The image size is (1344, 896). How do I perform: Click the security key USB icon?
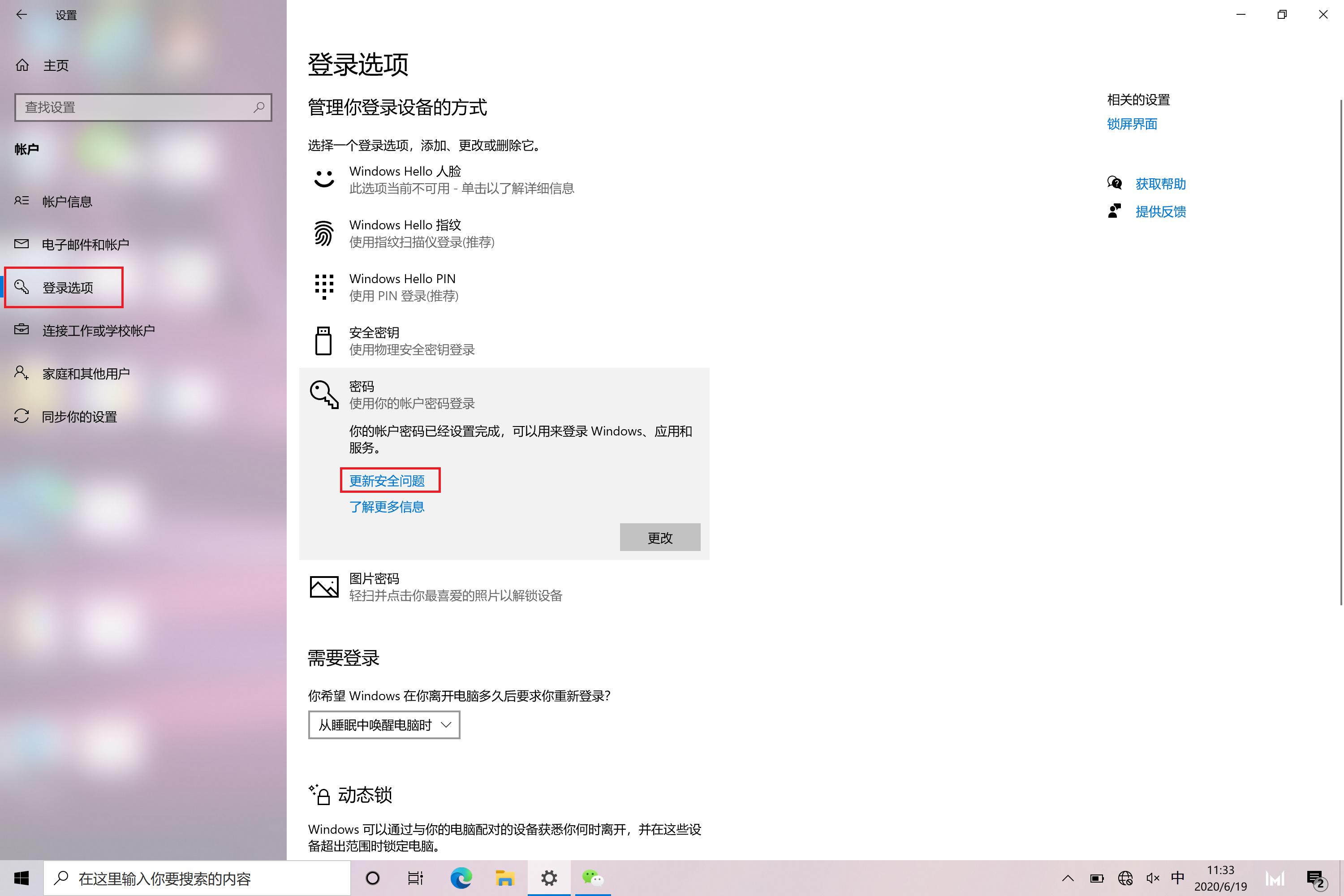pyautogui.click(x=323, y=340)
